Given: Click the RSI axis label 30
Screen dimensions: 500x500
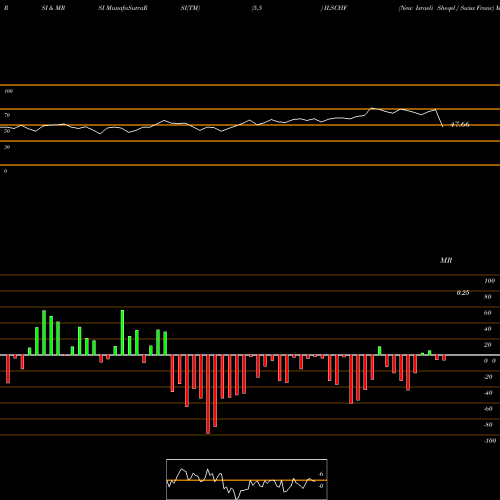Looking at the screenshot, I should pos(7,147).
